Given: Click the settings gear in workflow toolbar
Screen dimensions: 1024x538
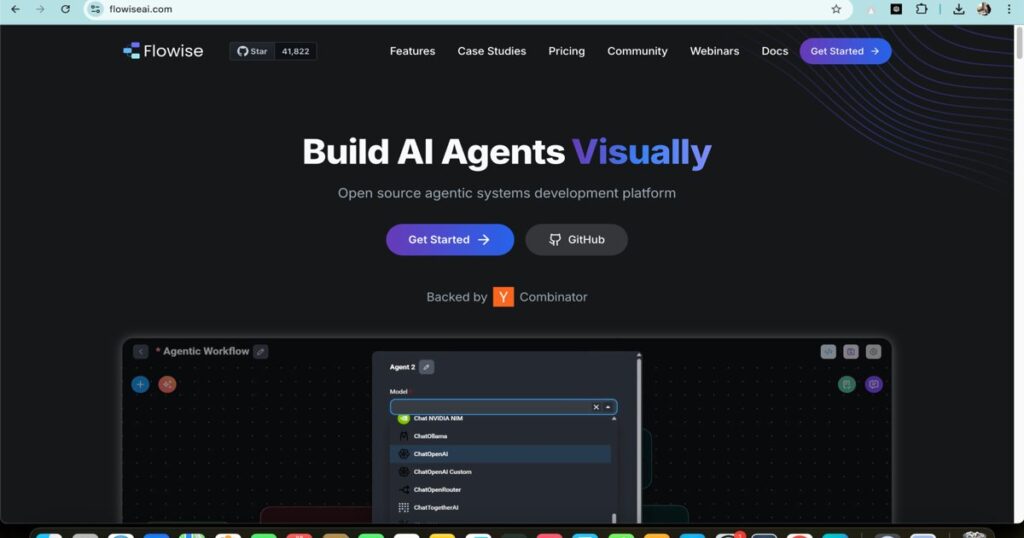Looking at the screenshot, I should click(873, 351).
